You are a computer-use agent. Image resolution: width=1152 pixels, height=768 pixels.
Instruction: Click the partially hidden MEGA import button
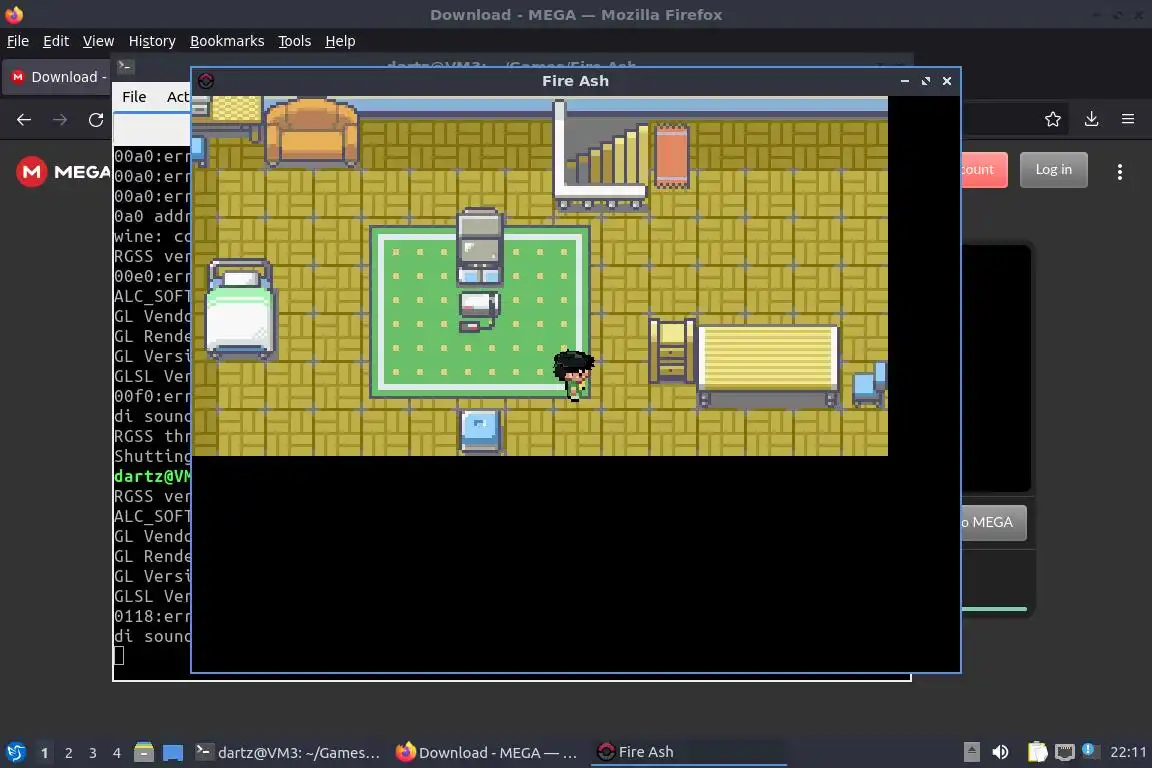click(993, 523)
